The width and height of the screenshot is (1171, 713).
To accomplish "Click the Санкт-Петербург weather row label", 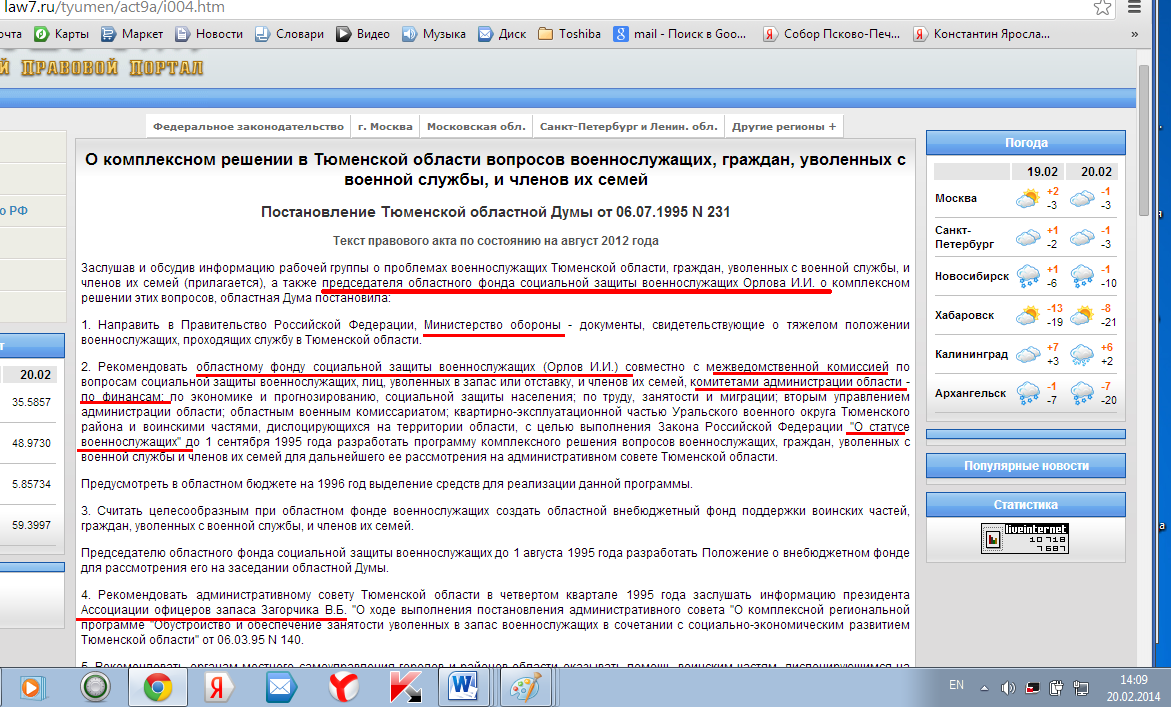I will pyautogui.click(x=964, y=237).
